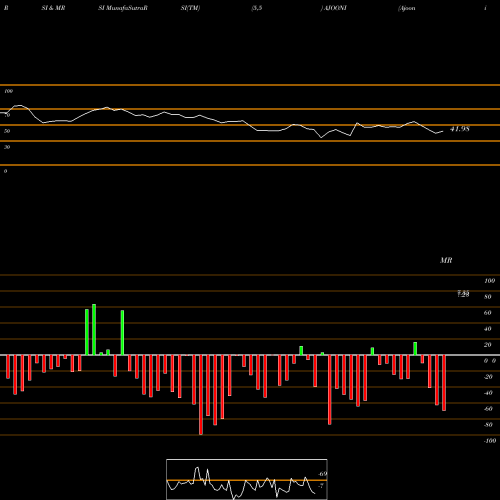Click the -20 label on the MR axis

(488, 377)
